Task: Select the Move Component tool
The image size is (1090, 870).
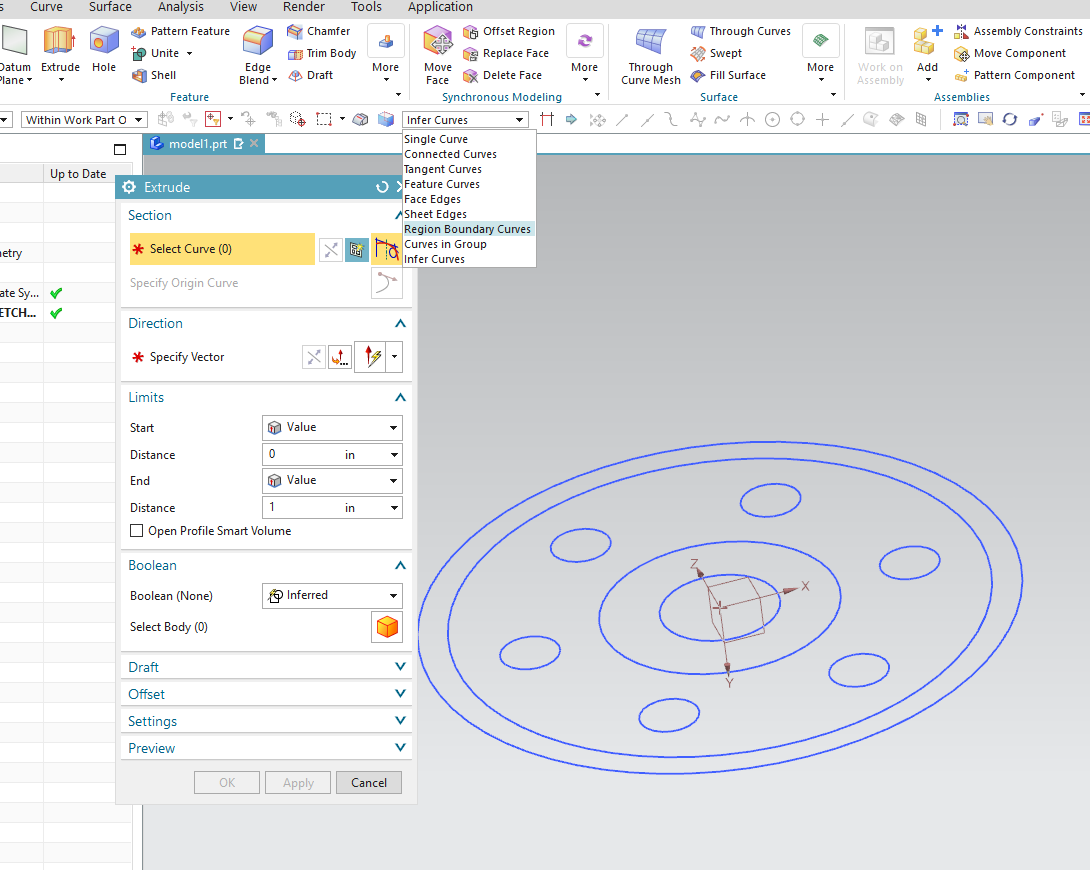Action: click(x=1010, y=53)
